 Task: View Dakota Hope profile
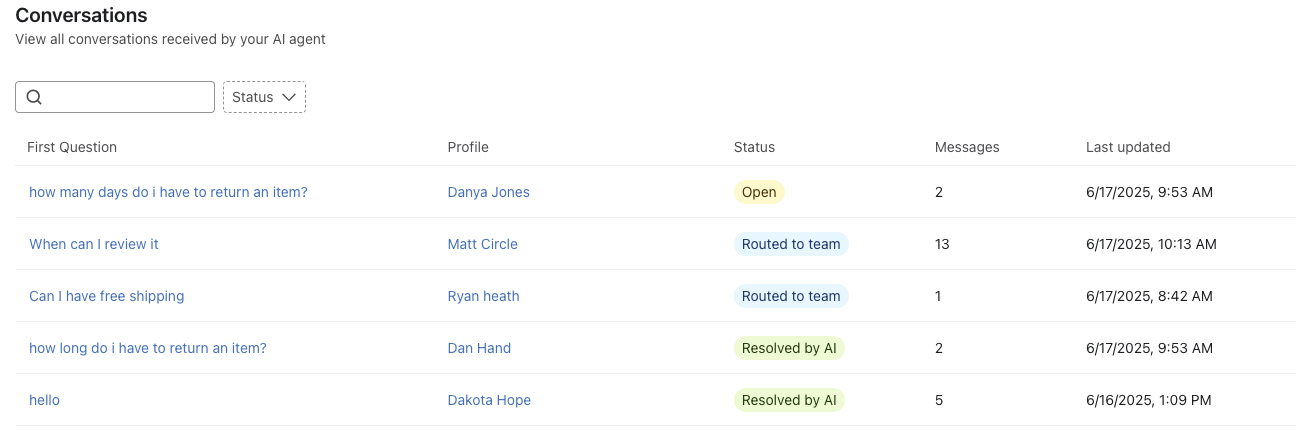tap(489, 400)
